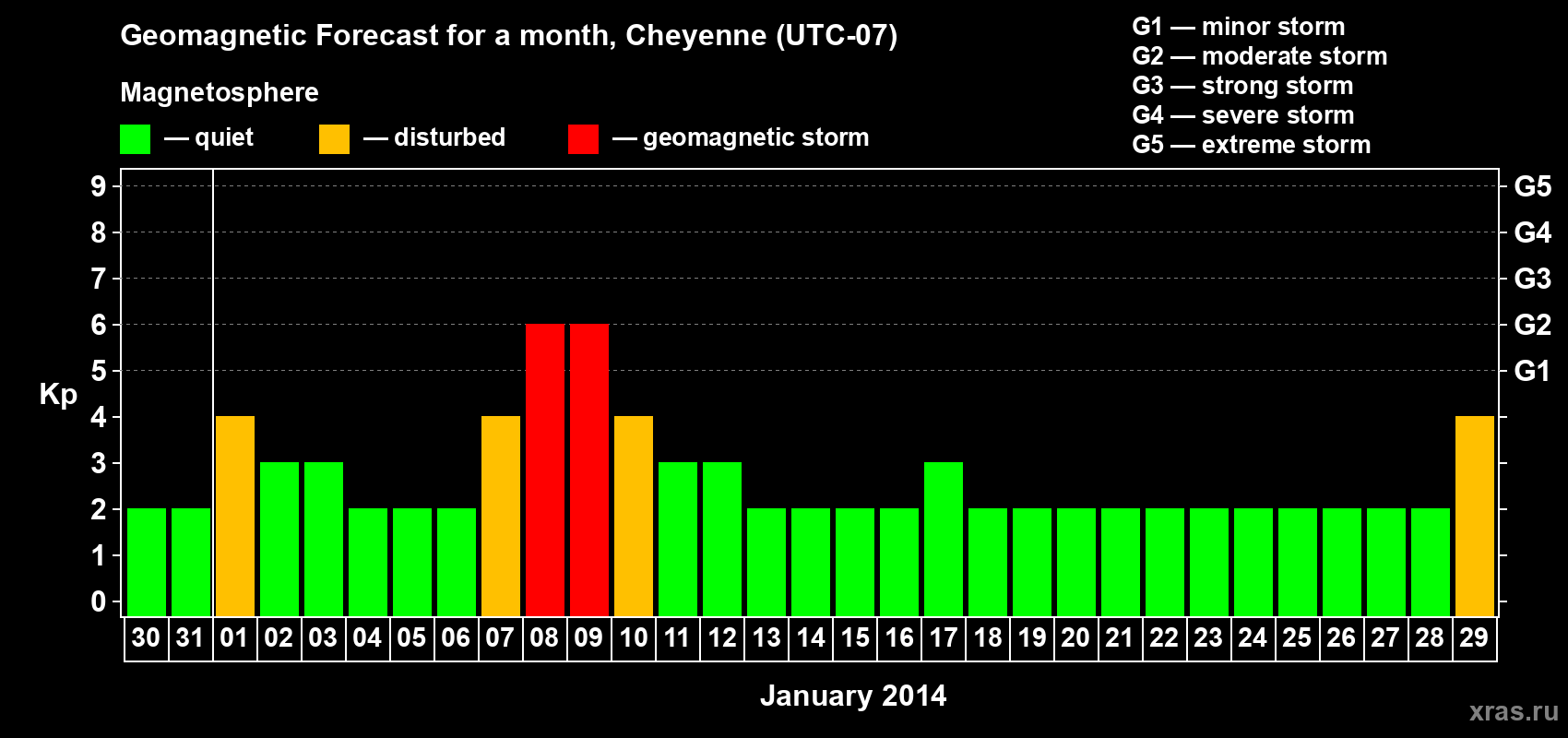This screenshot has width=1568, height=738.
Task: Click the orange bar for January 10
Action: [634, 517]
